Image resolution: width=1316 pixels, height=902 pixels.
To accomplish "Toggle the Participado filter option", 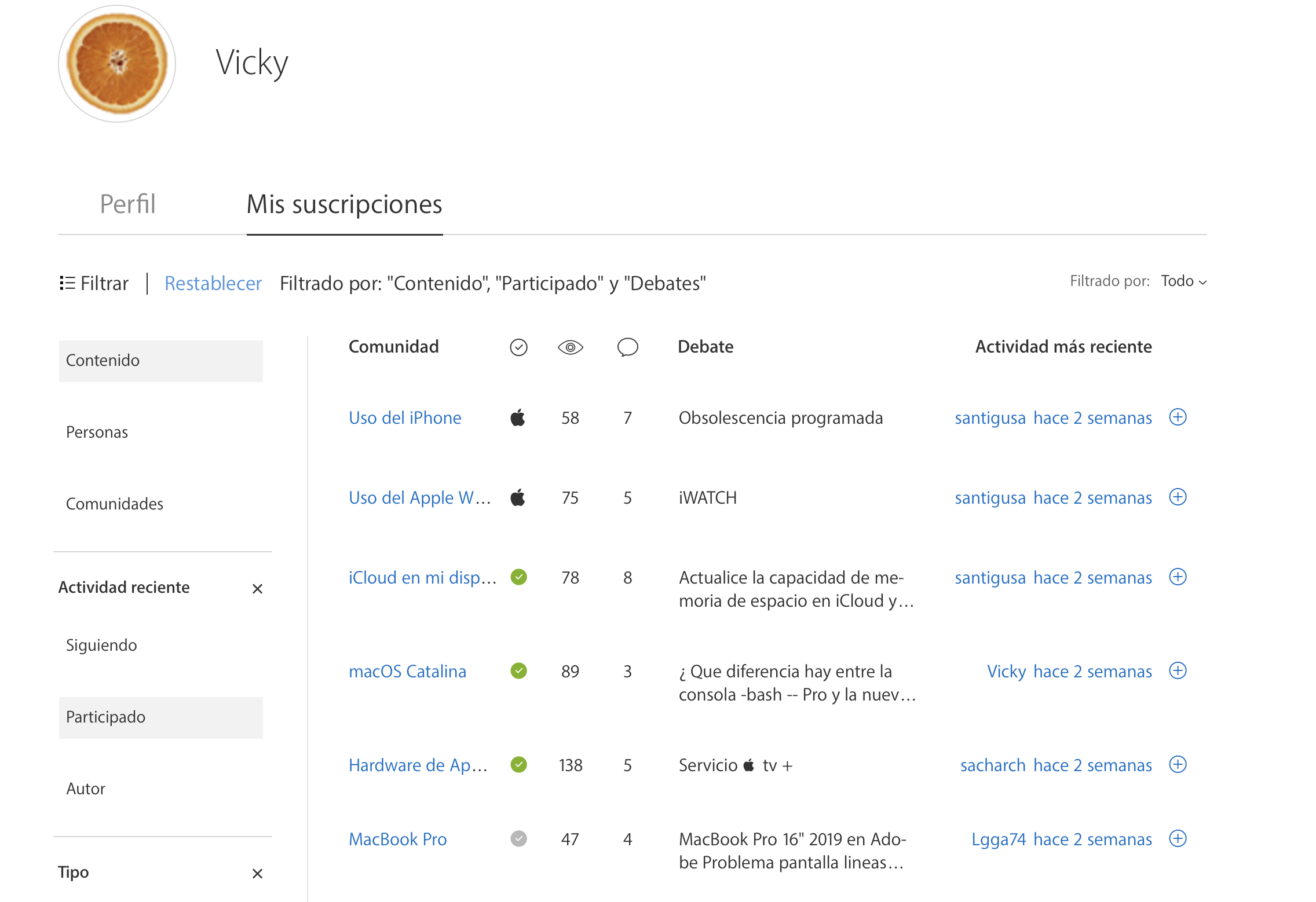I will pos(160,717).
